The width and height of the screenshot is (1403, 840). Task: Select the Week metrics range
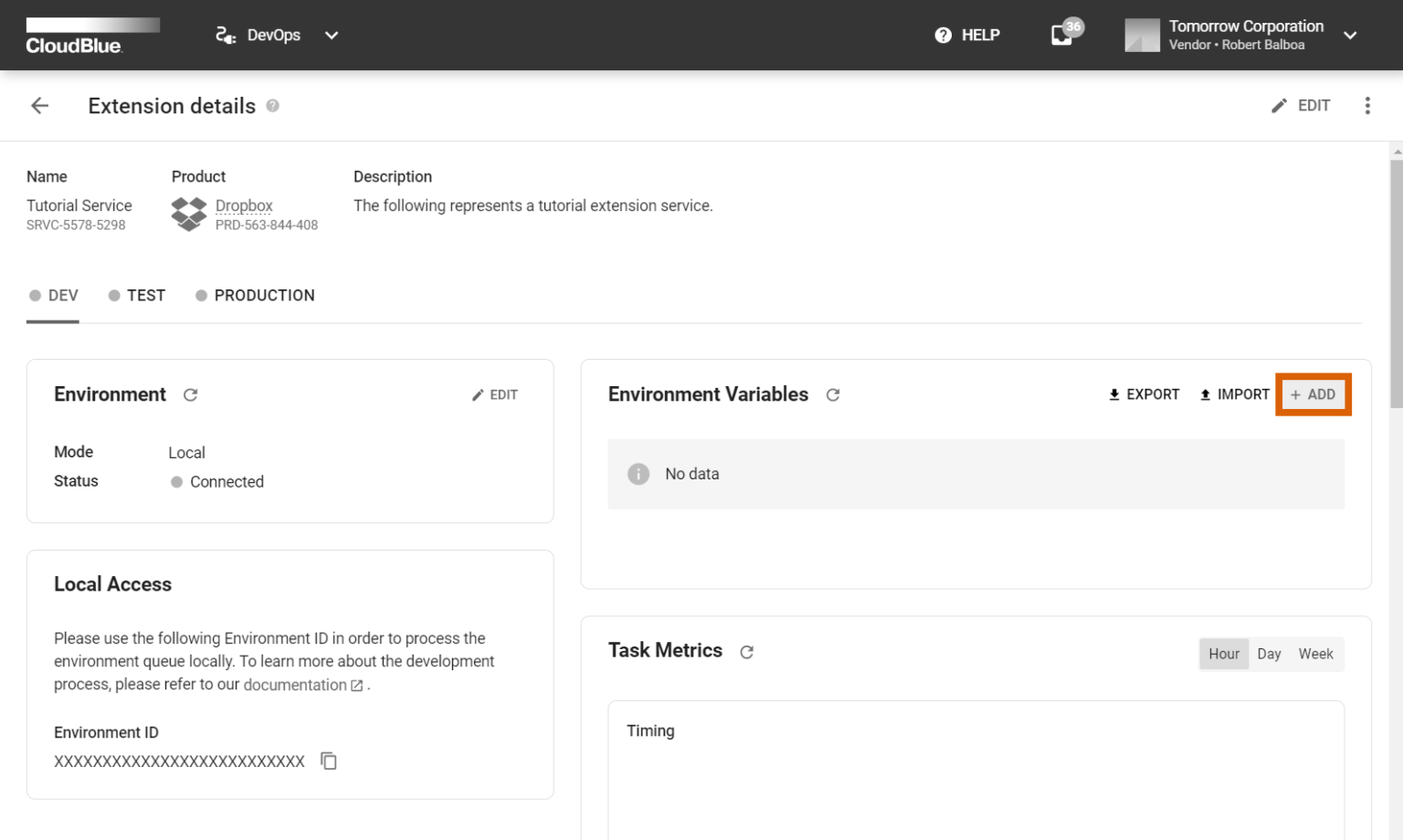pyautogui.click(x=1315, y=654)
